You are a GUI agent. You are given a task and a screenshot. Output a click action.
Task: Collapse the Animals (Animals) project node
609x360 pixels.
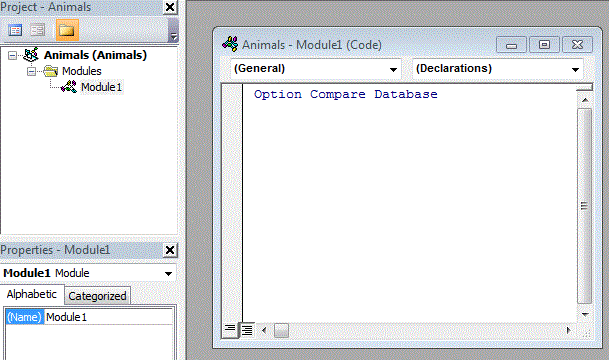(12, 56)
